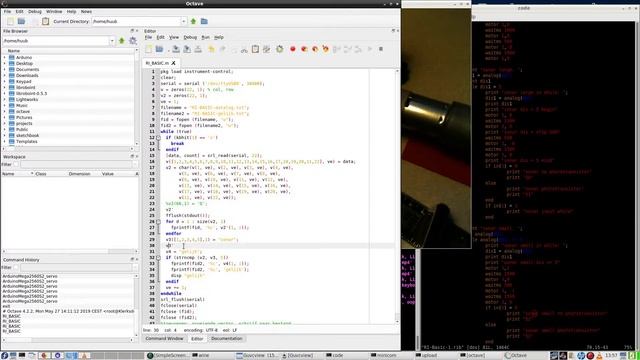The image size is (640, 360).
Task: Collapse the if-block fold at line 32
Action: pos(158,258)
